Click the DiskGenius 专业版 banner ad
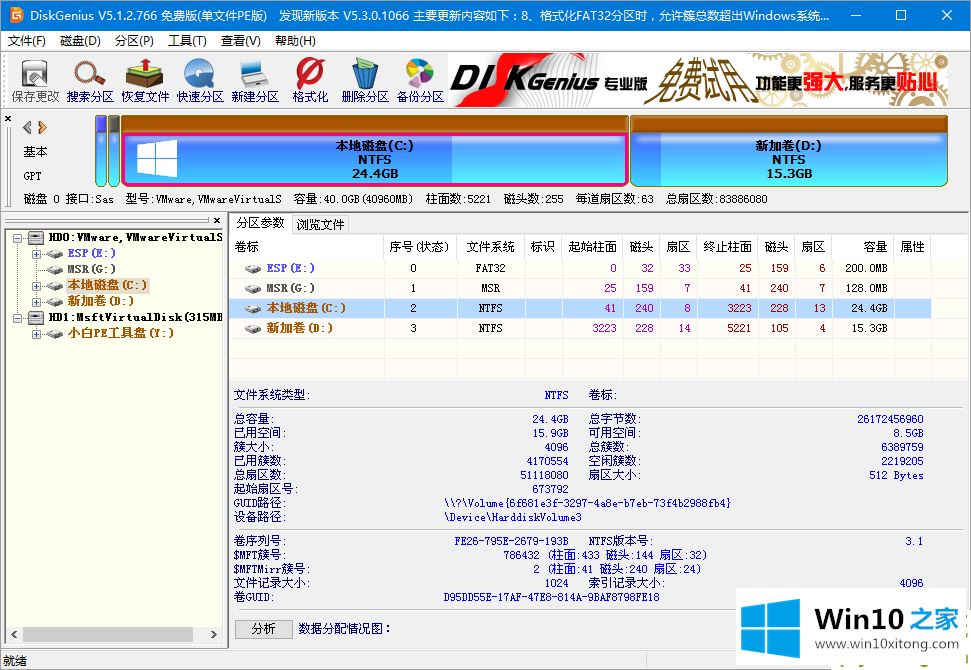The width and height of the screenshot is (971, 670). coord(698,80)
